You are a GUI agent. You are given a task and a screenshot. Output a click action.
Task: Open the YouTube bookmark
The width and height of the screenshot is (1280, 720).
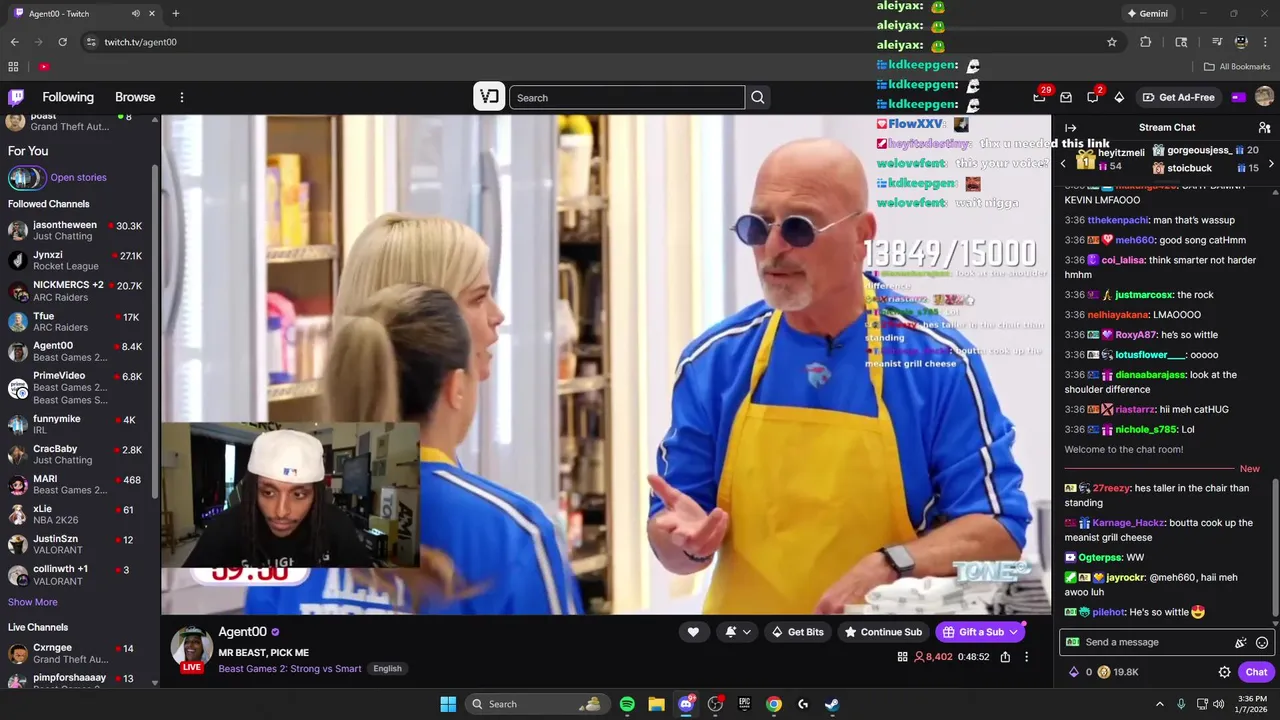(x=44, y=67)
